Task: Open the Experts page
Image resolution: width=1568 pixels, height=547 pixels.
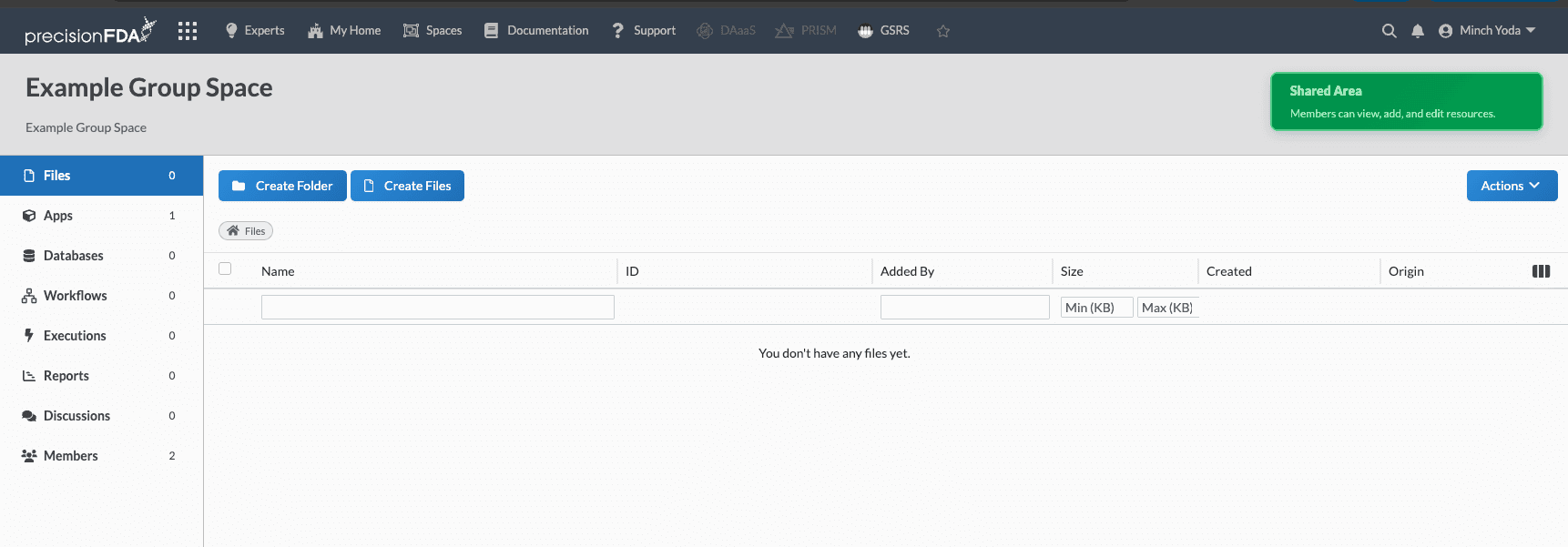Action: pos(254,31)
